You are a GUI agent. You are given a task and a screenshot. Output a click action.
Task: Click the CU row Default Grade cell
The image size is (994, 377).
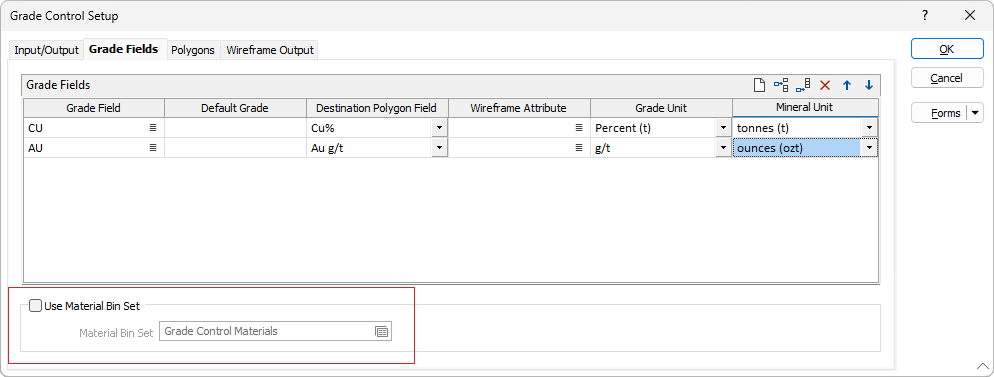pos(235,127)
